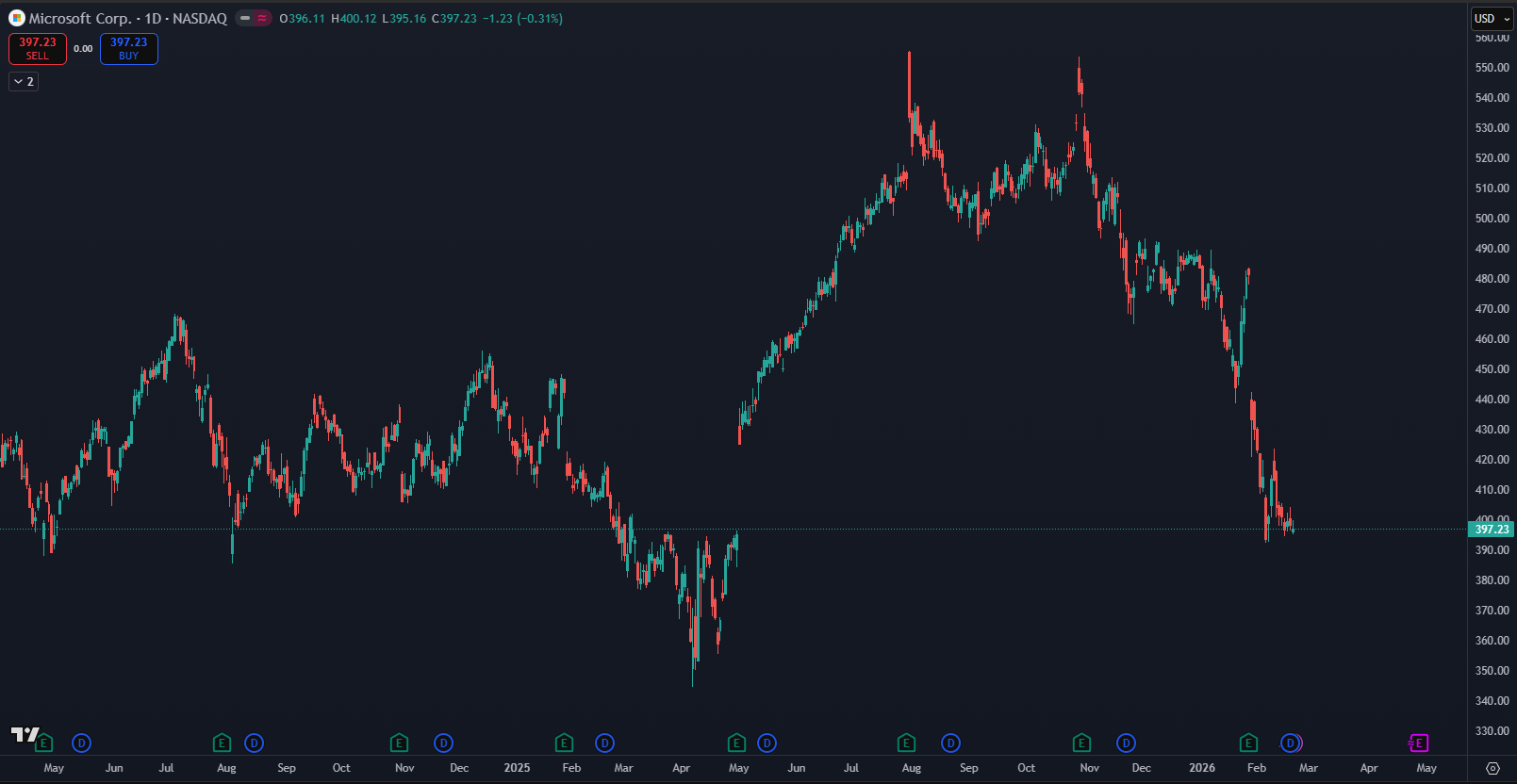Click the grey dash market status indicator
Screen dimensions: 1517x784
[x=245, y=18]
